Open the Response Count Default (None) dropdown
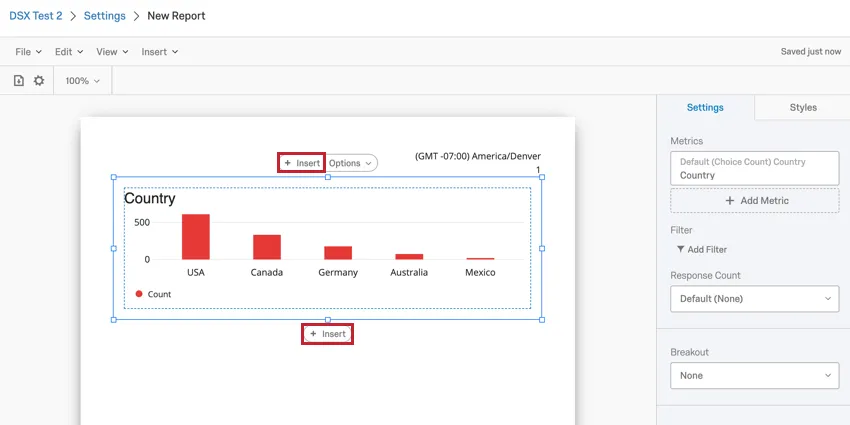850x425 pixels. point(755,299)
